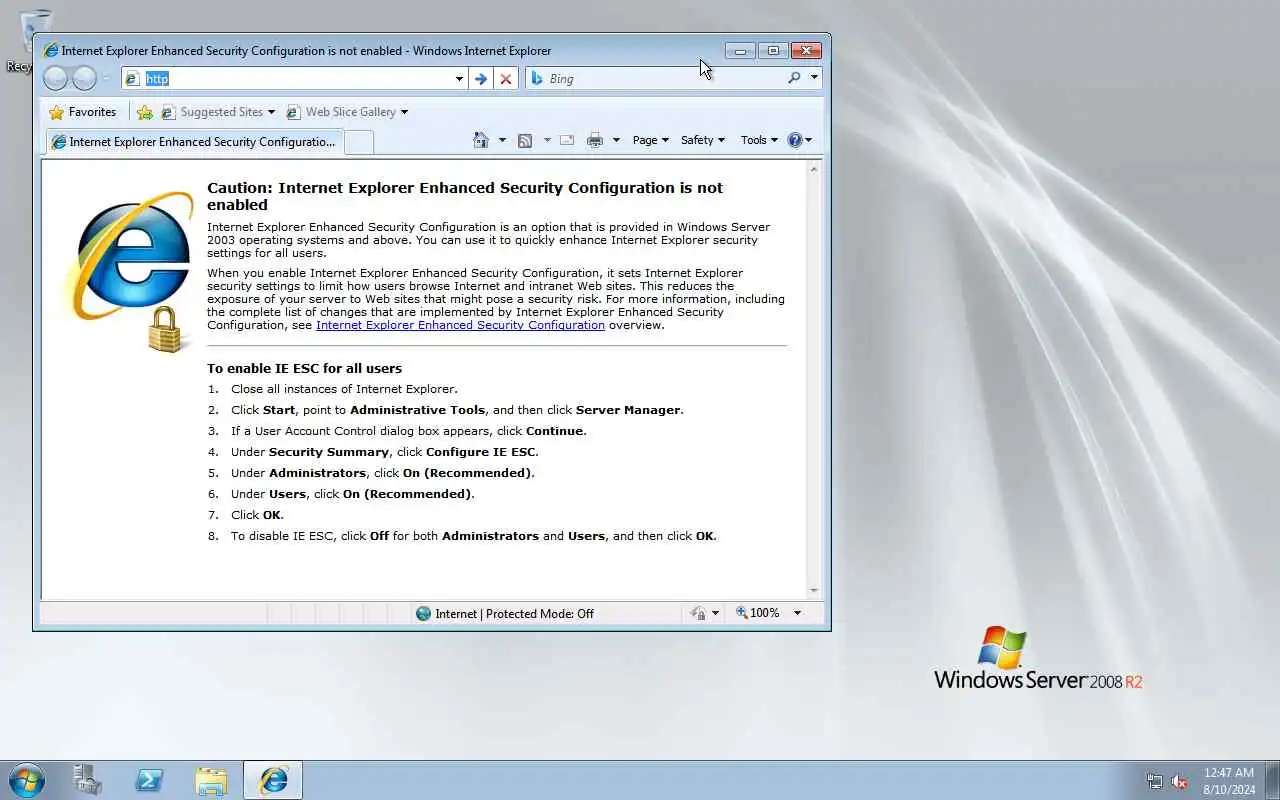Click the Read Mail envelope icon
The width and height of the screenshot is (1280, 800).
tap(567, 140)
